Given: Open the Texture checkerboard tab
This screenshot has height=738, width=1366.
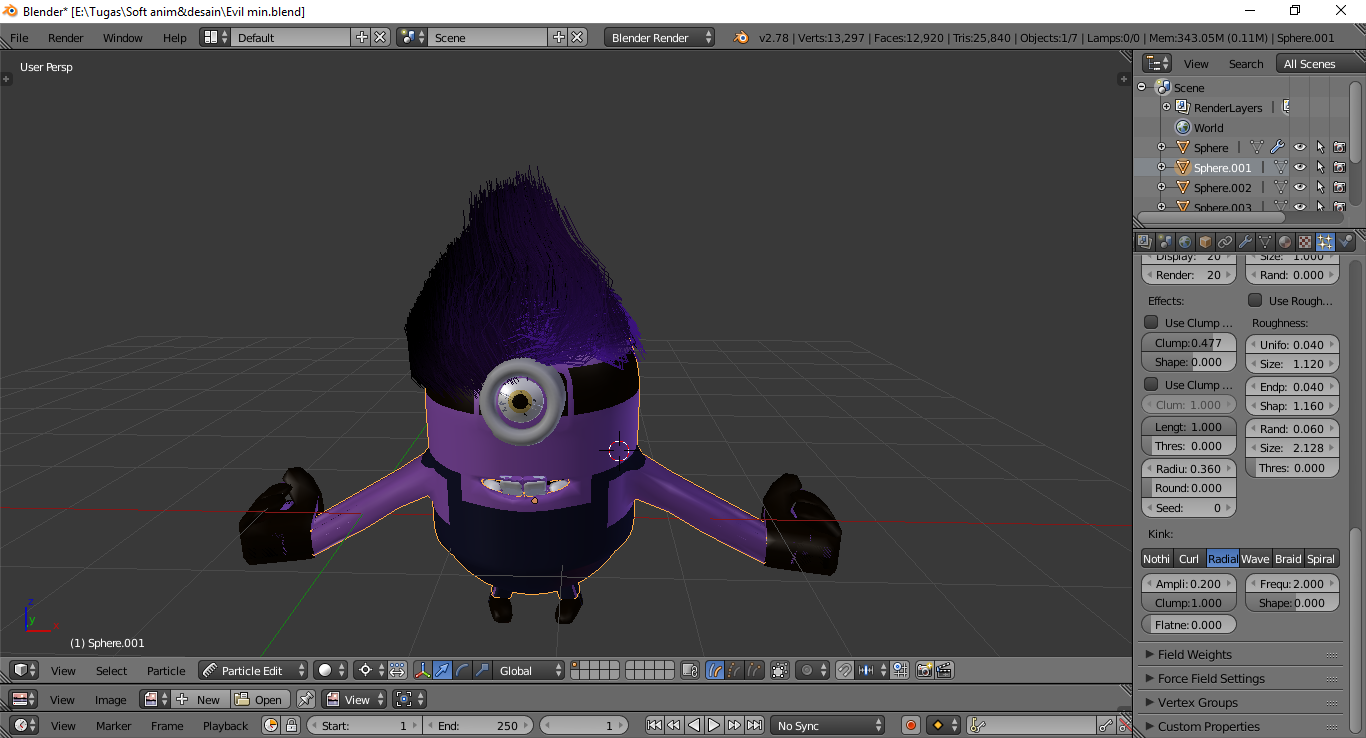Looking at the screenshot, I should [x=1305, y=242].
